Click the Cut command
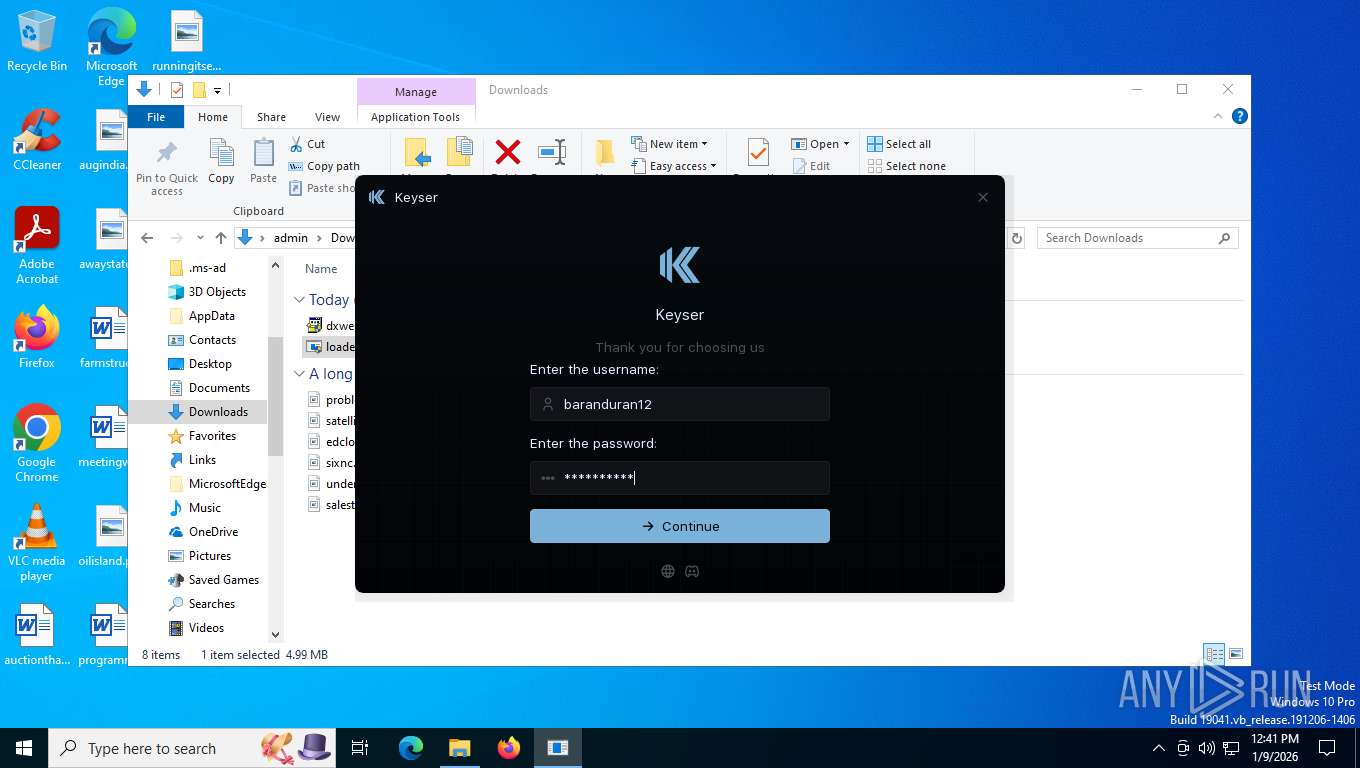Viewport: 1360px width, 768px height. click(x=308, y=144)
